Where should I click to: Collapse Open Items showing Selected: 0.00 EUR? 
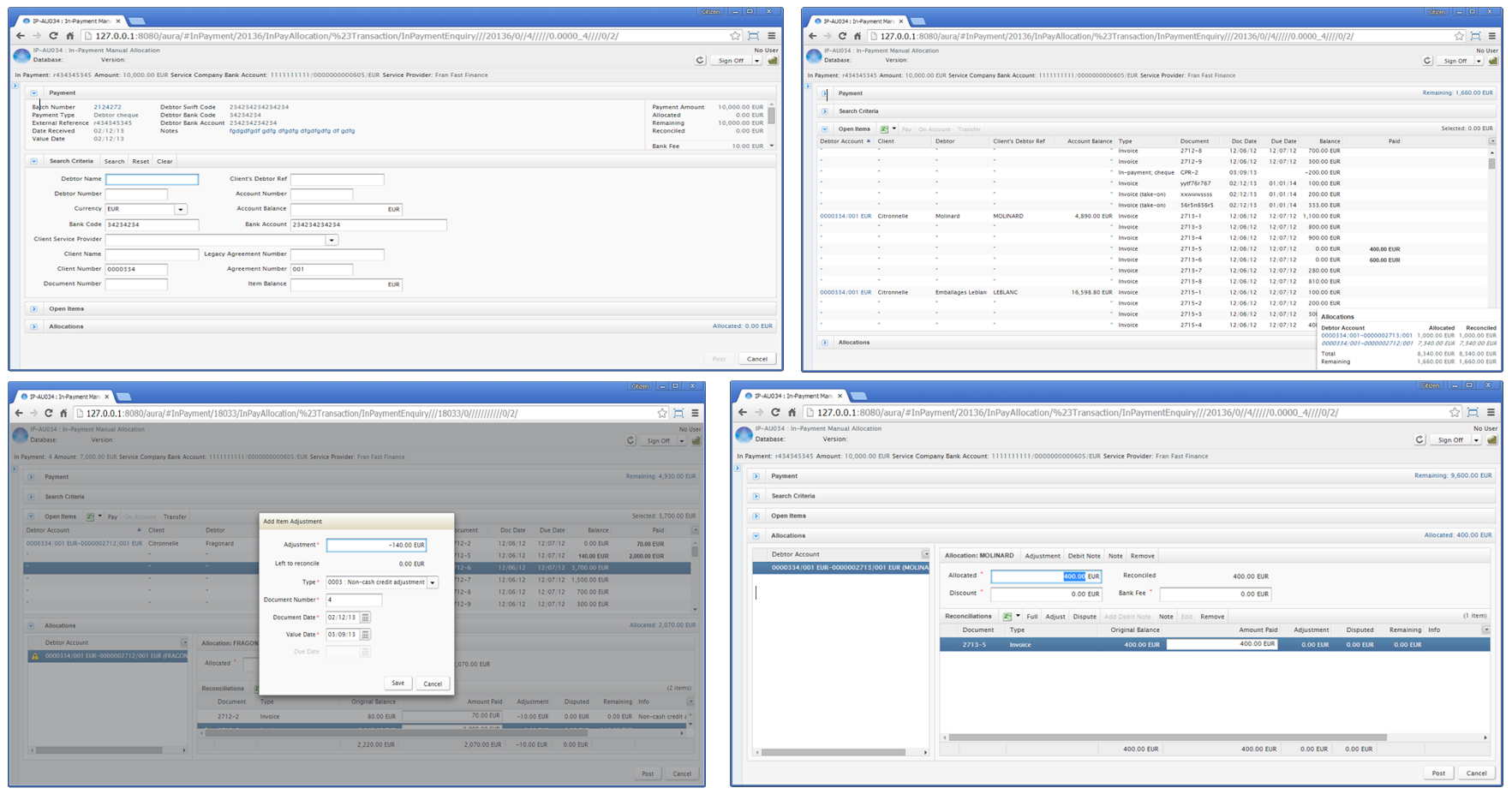tap(824, 129)
